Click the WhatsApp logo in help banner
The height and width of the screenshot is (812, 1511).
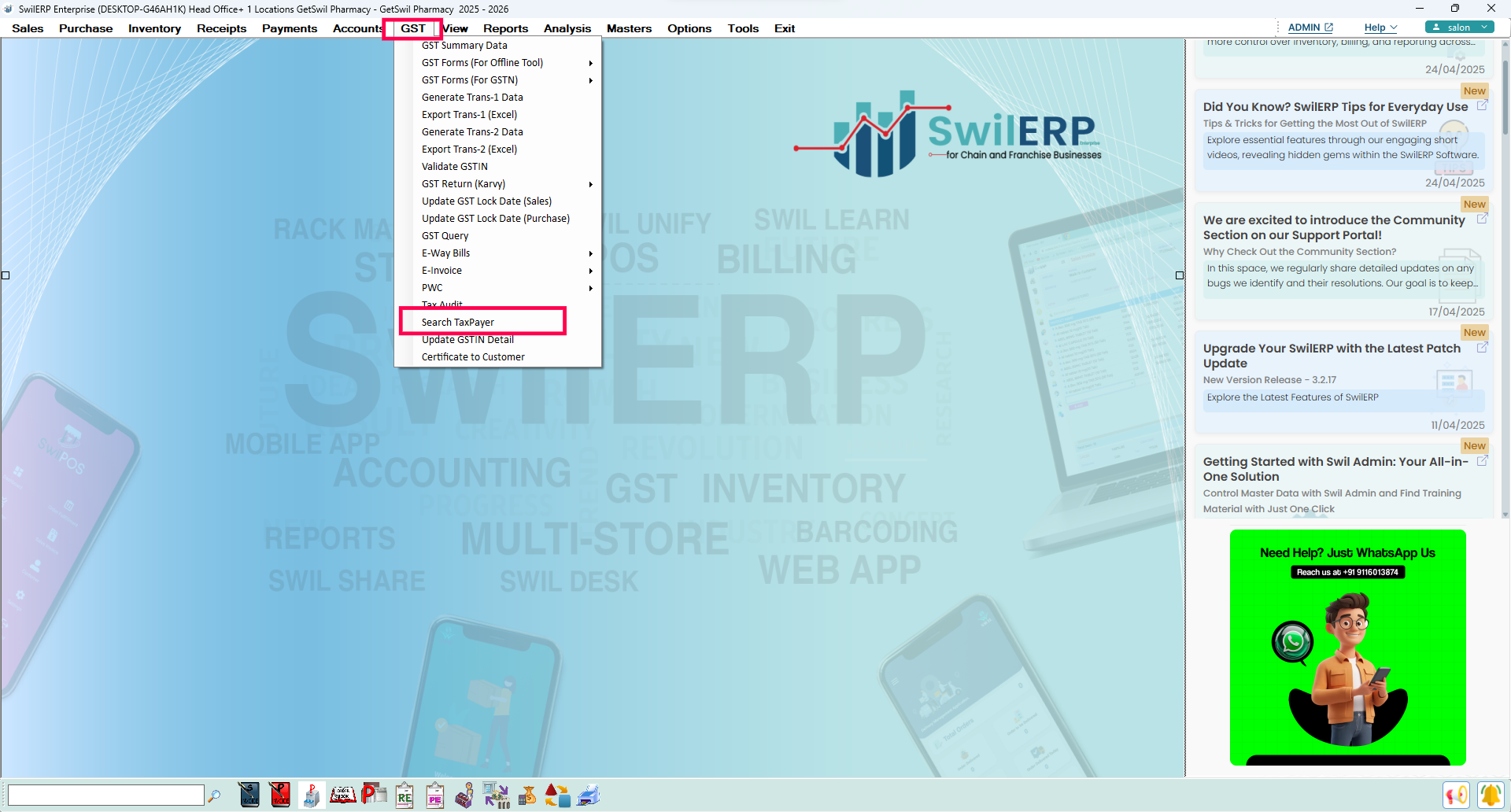[1292, 642]
